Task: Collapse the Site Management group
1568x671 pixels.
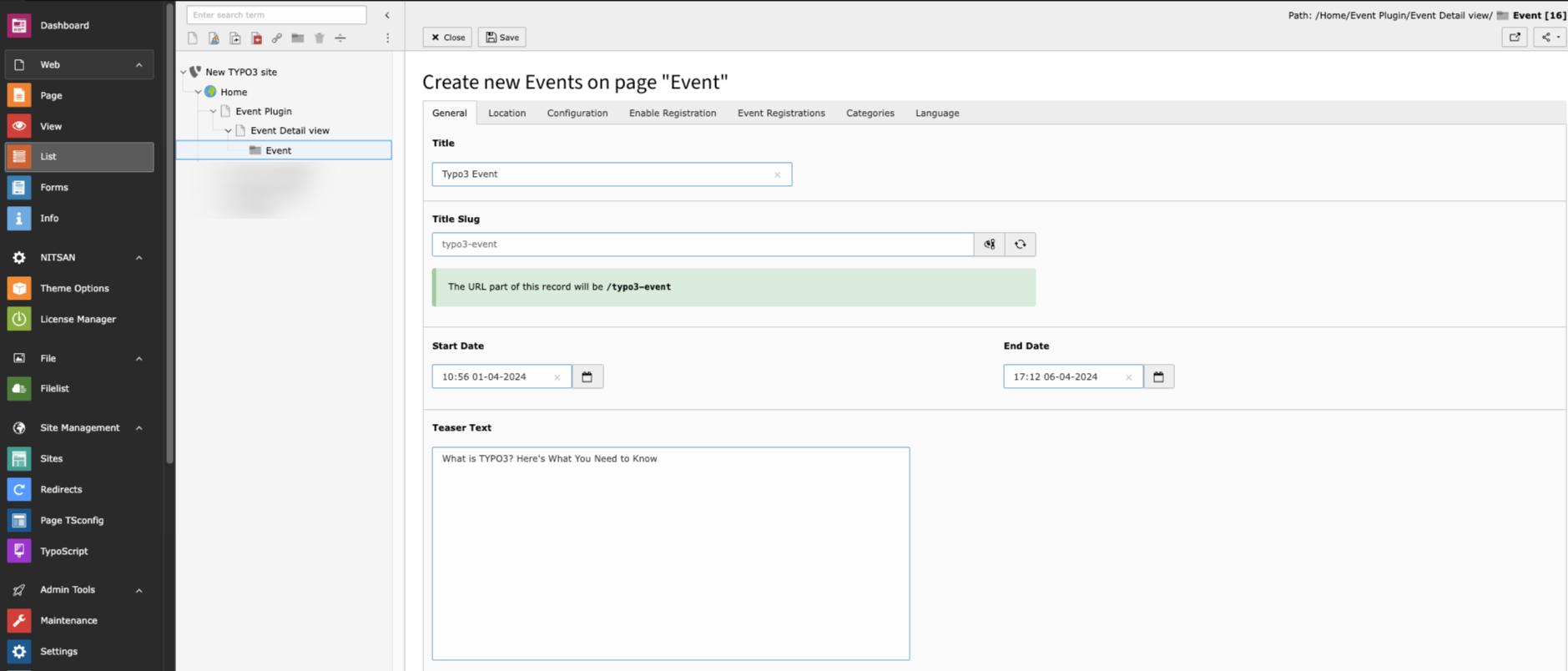Action: point(139,428)
